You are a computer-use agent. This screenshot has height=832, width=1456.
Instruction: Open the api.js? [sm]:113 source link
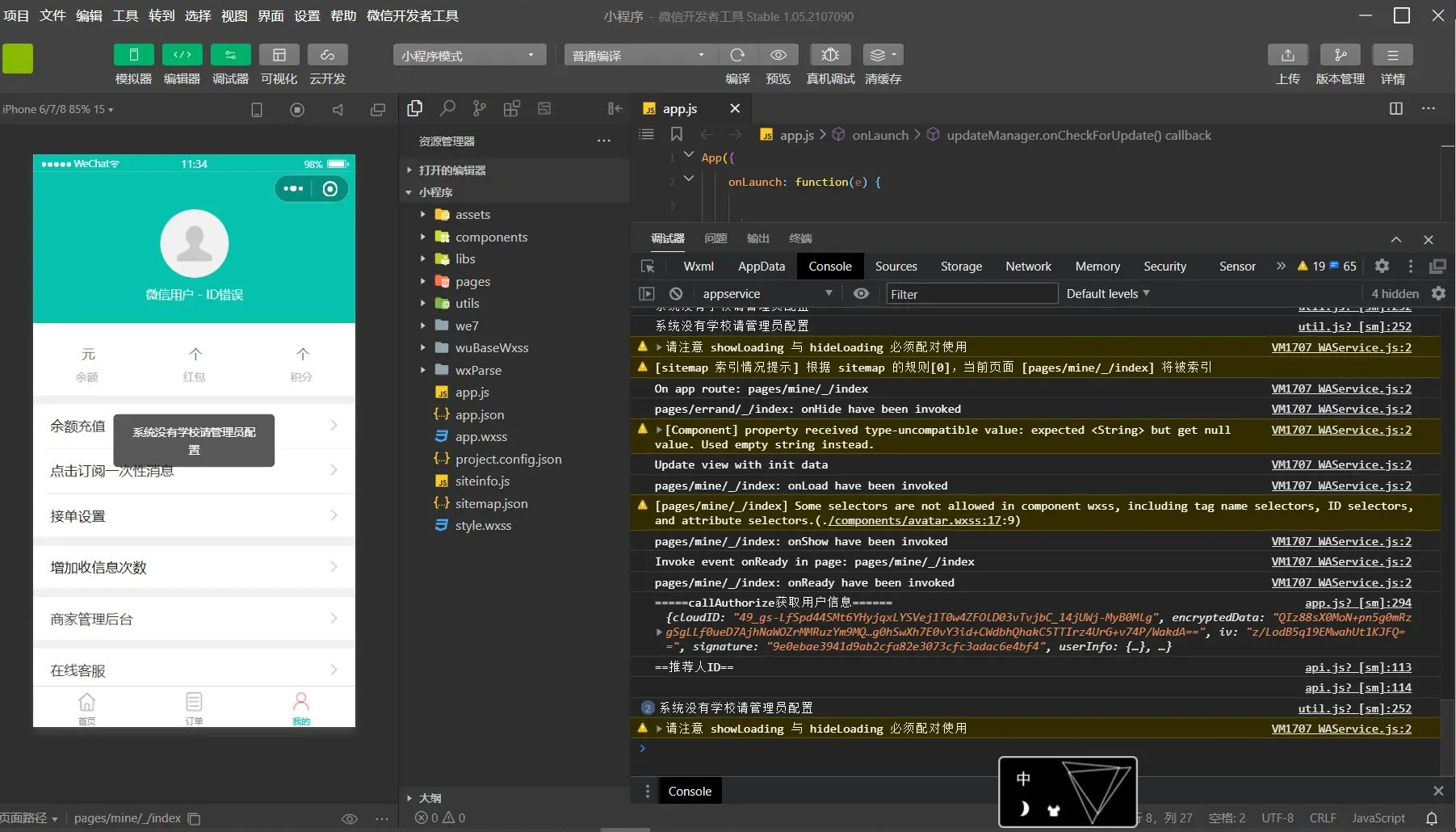(1358, 667)
